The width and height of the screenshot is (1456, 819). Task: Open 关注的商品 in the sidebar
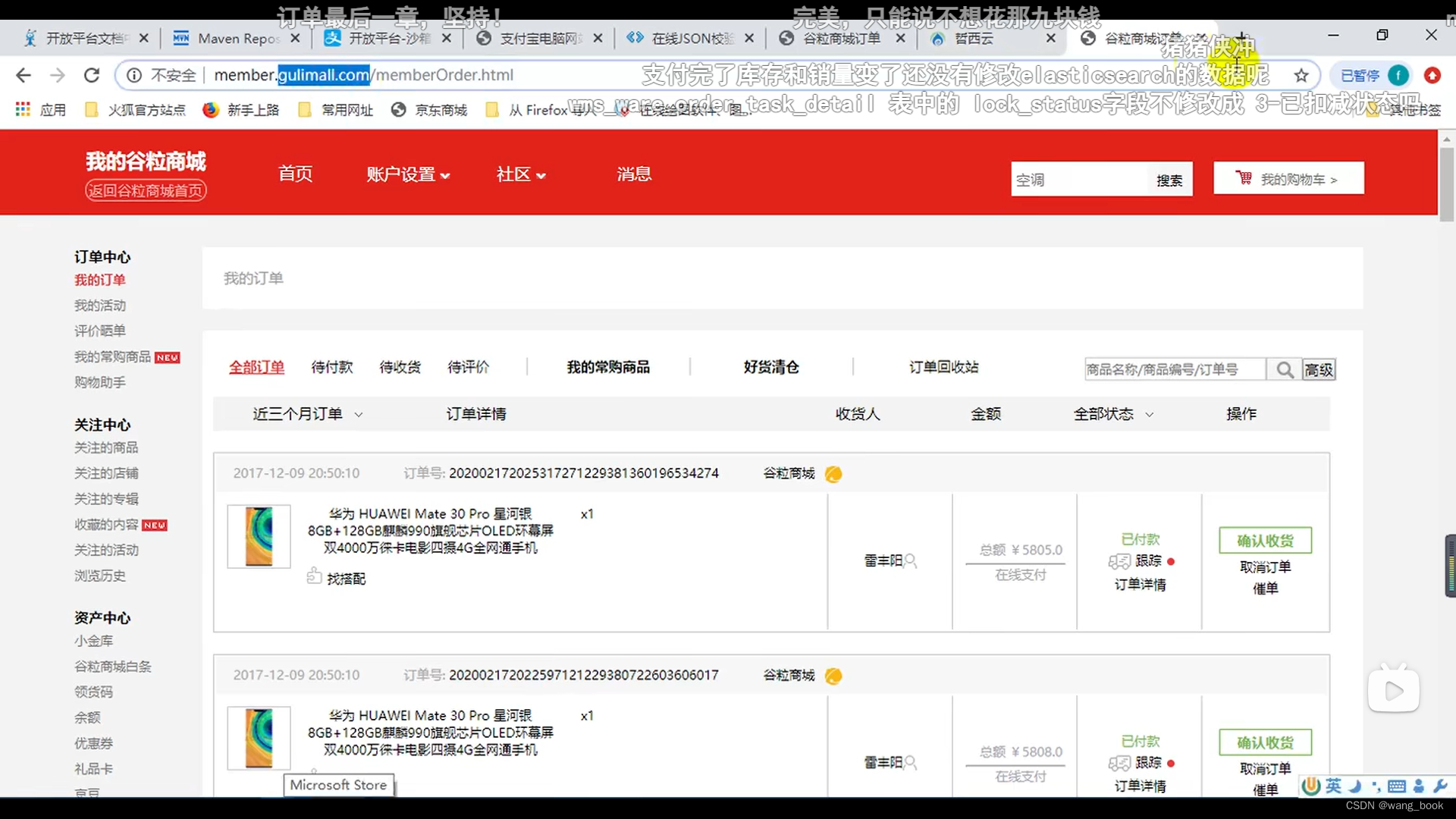106,447
